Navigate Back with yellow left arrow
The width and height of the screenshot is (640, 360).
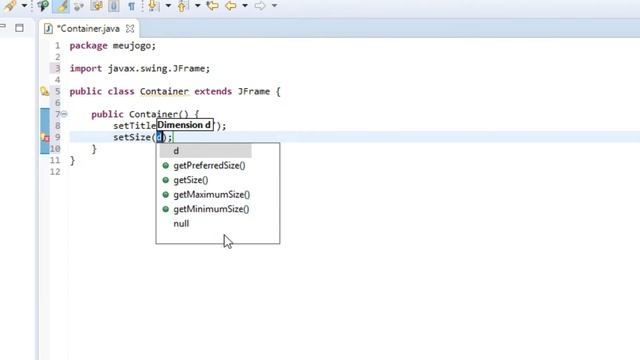[231, 6]
